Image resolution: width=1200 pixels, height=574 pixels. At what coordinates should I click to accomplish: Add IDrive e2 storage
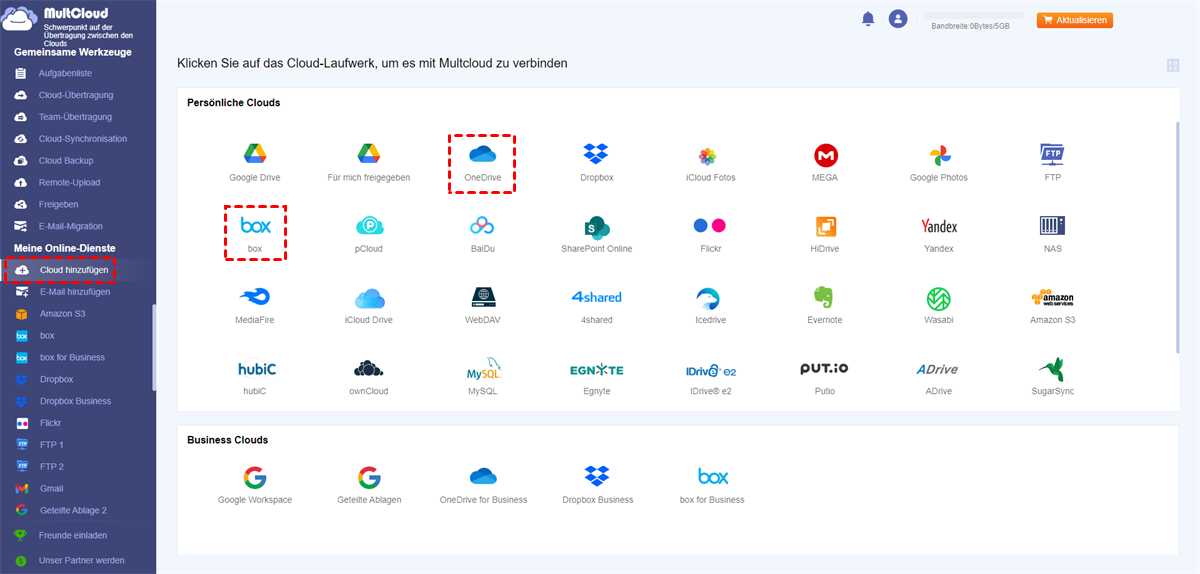[710, 377]
